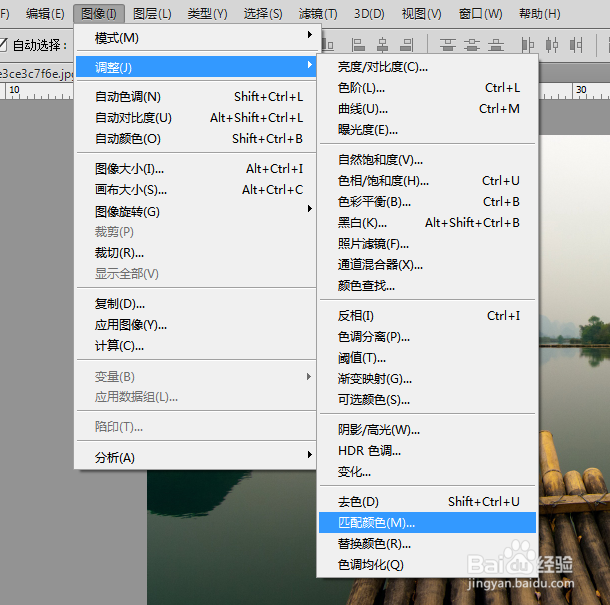Open the 滤镜(T) menu
Image resolution: width=610 pixels, height=605 pixels.
click(318, 14)
